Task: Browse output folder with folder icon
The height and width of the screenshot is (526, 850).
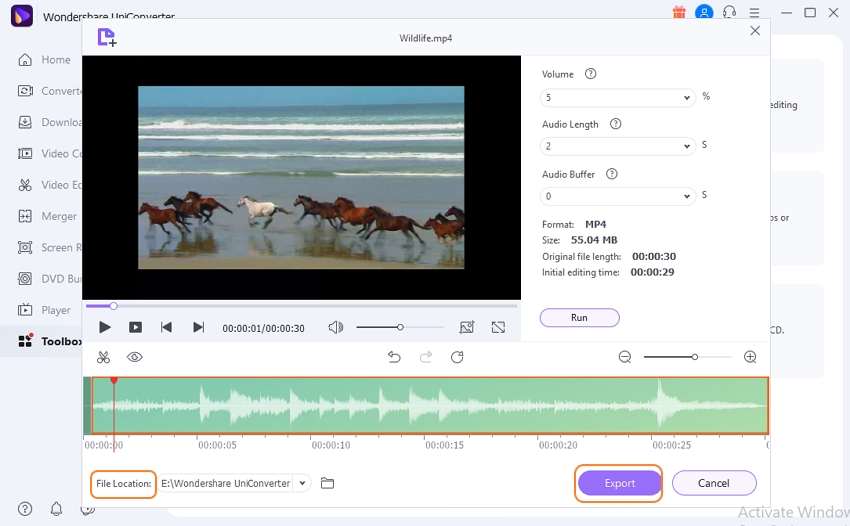Action: point(327,483)
